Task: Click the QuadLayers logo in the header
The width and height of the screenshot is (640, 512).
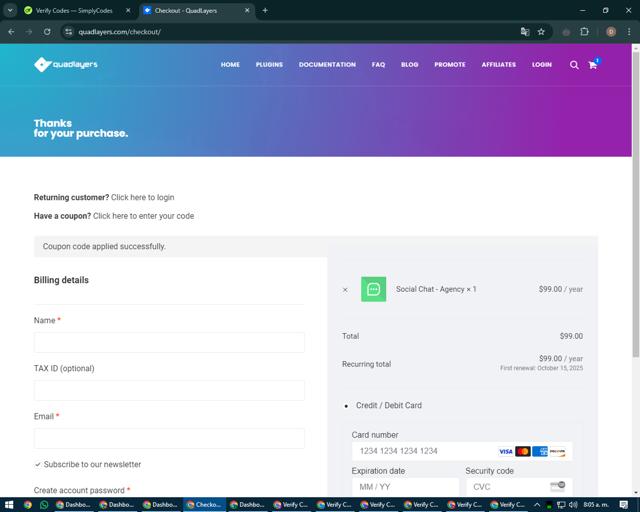Action: 66,65
